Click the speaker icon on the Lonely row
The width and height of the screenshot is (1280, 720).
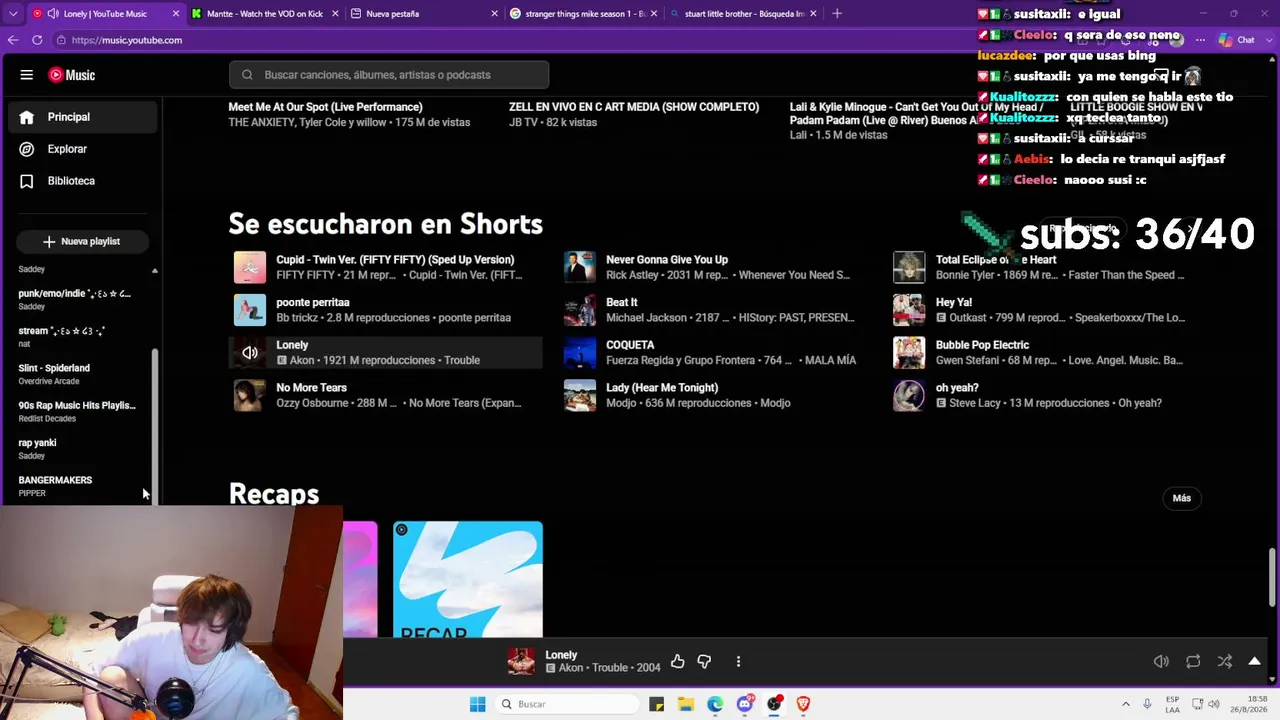tap(250, 352)
